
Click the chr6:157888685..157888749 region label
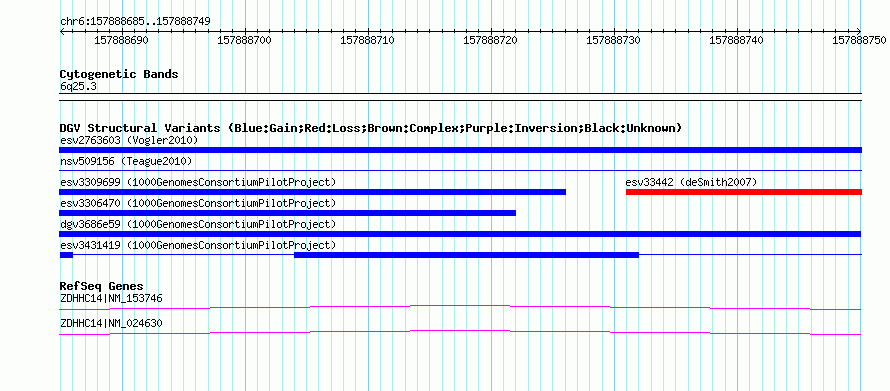(135, 21)
